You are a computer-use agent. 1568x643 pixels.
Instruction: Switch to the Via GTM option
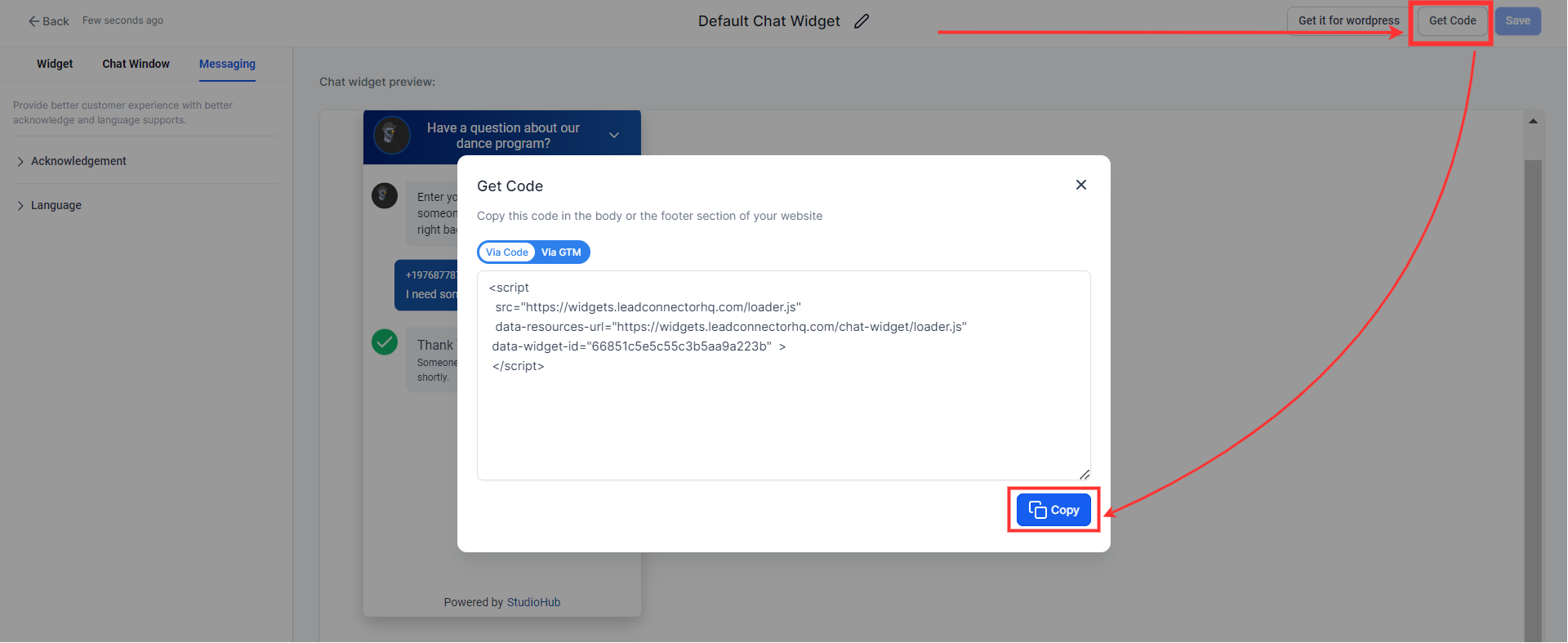pos(561,252)
